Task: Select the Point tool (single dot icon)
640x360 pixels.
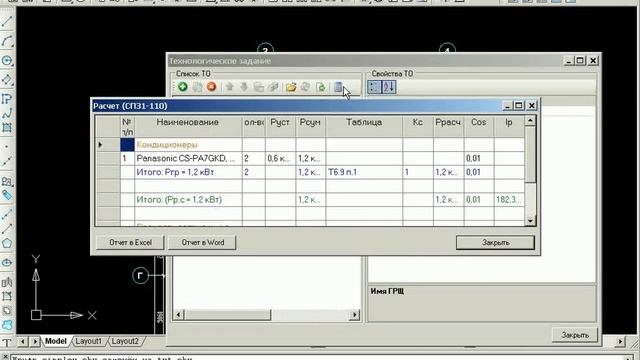Action: [7, 147]
